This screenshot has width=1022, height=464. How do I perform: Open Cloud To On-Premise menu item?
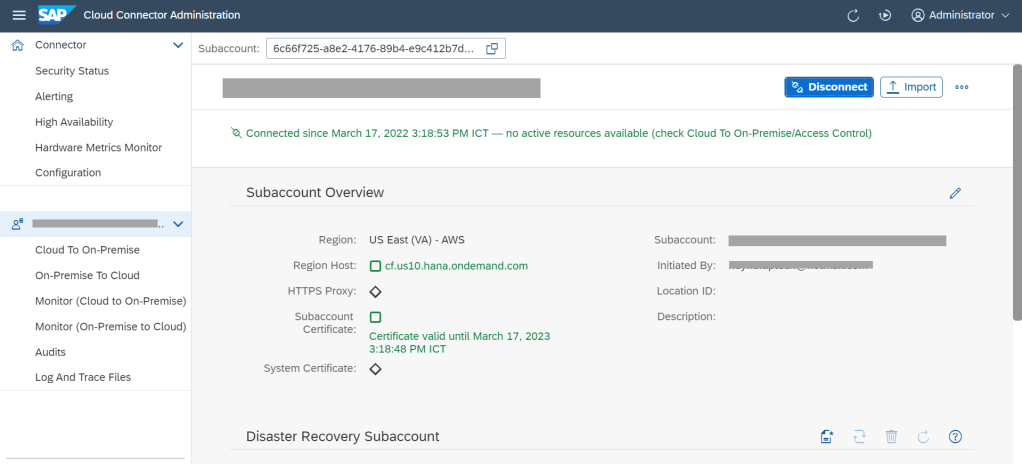point(87,250)
